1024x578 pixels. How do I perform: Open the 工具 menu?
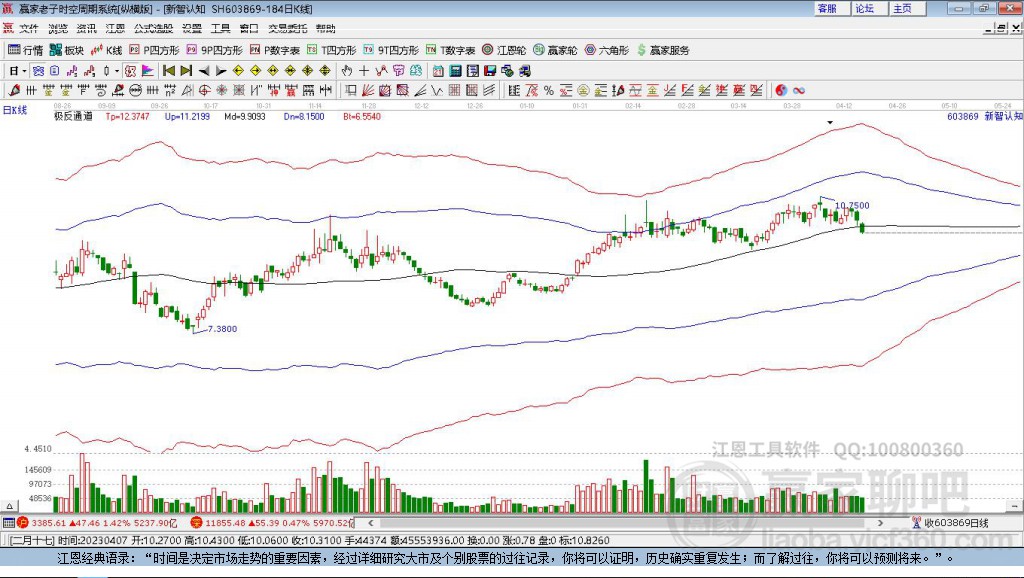tap(220, 28)
